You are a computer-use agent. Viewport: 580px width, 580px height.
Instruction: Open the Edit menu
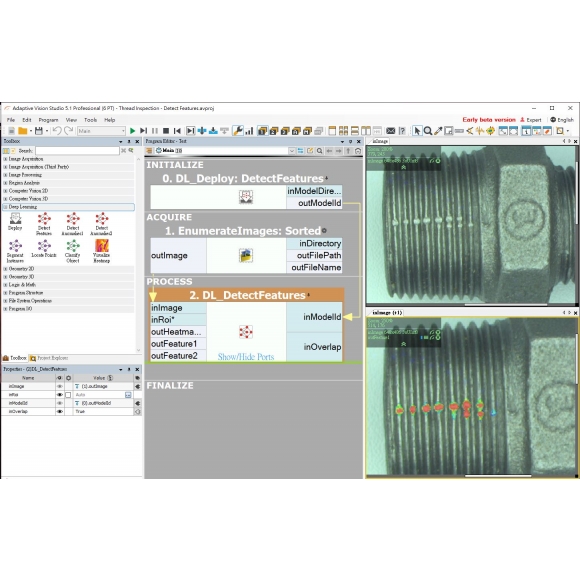pos(27,120)
